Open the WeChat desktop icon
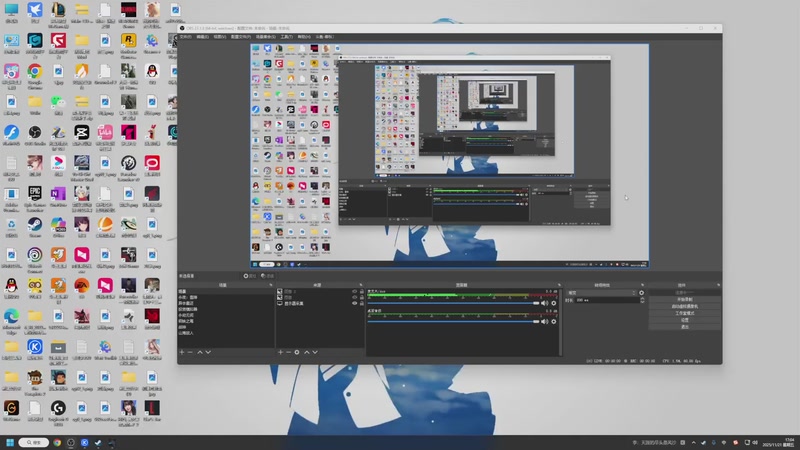 tap(58, 105)
